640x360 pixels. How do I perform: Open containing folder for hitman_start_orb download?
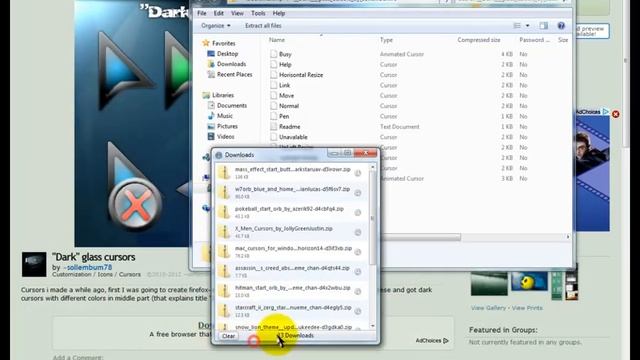[x=358, y=291]
